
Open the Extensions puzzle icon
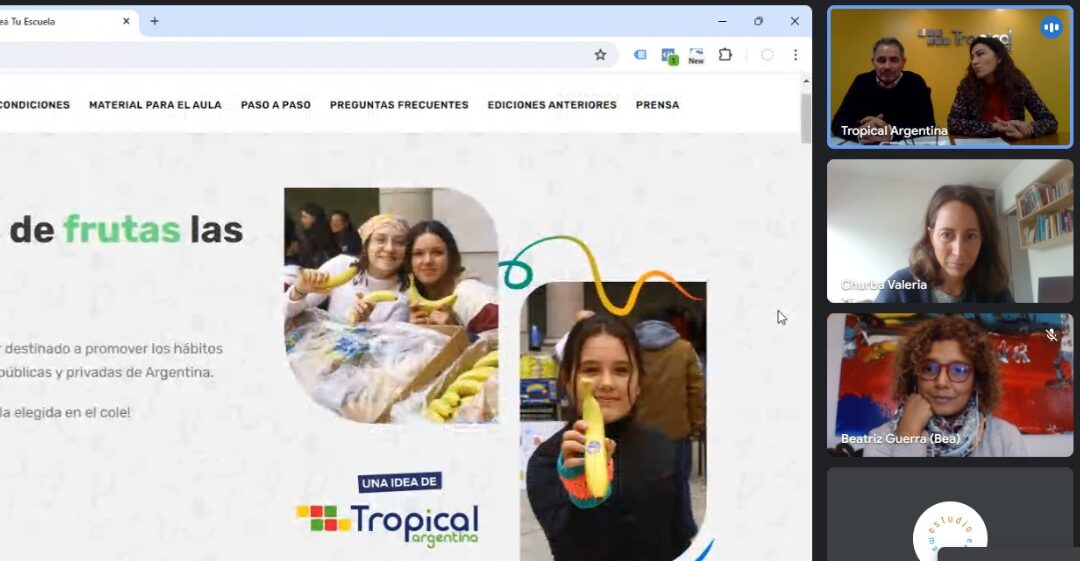725,54
